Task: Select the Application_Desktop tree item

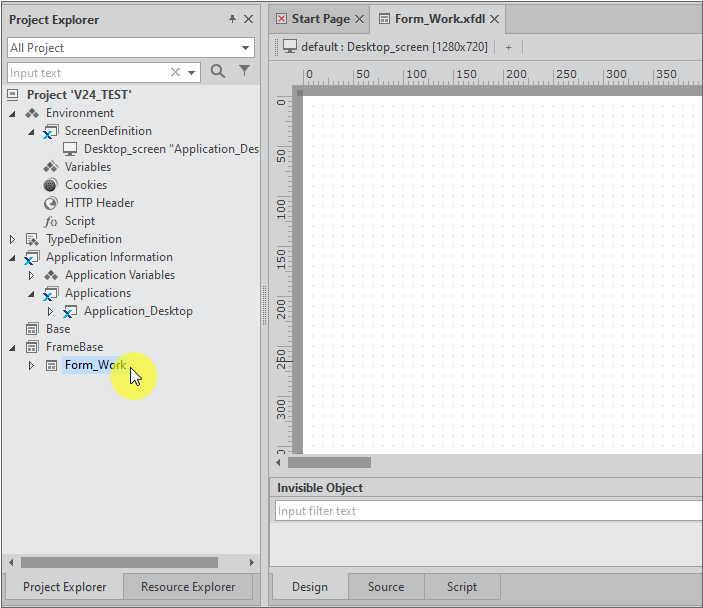Action: coord(138,311)
